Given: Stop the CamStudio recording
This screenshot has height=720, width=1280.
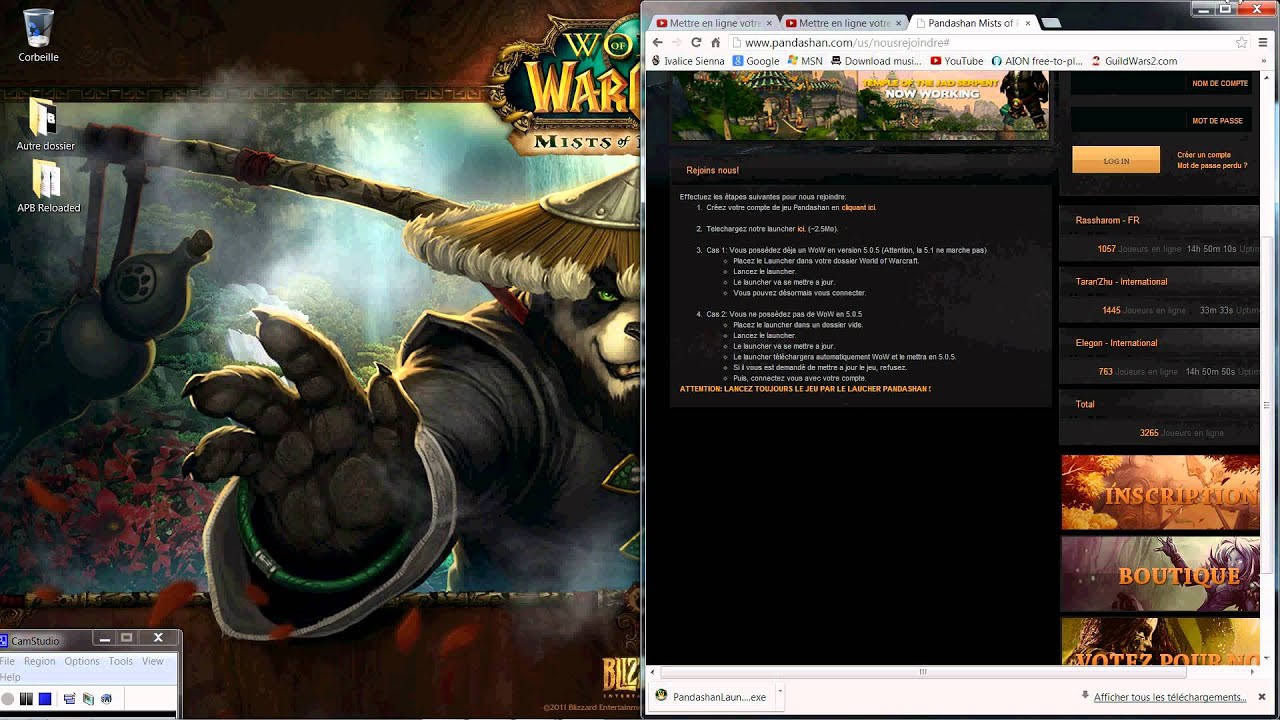Looking at the screenshot, I should [x=45, y=699].
